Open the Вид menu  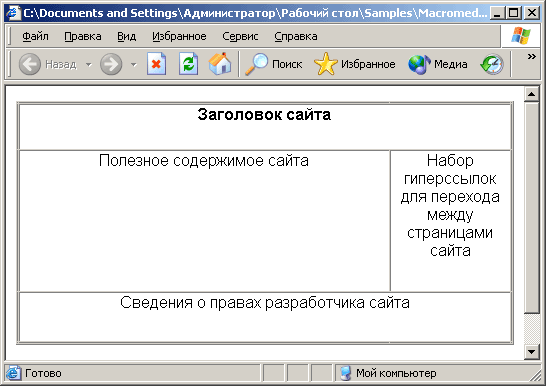[126, 36]
